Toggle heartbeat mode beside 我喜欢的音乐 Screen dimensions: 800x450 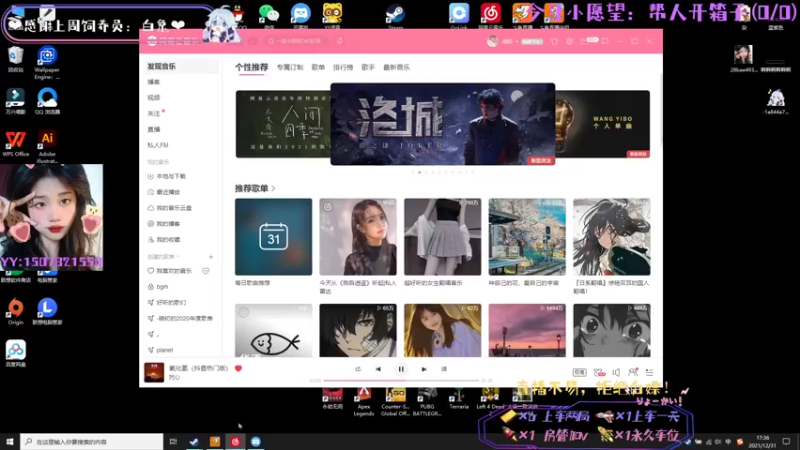click(206, 271)
